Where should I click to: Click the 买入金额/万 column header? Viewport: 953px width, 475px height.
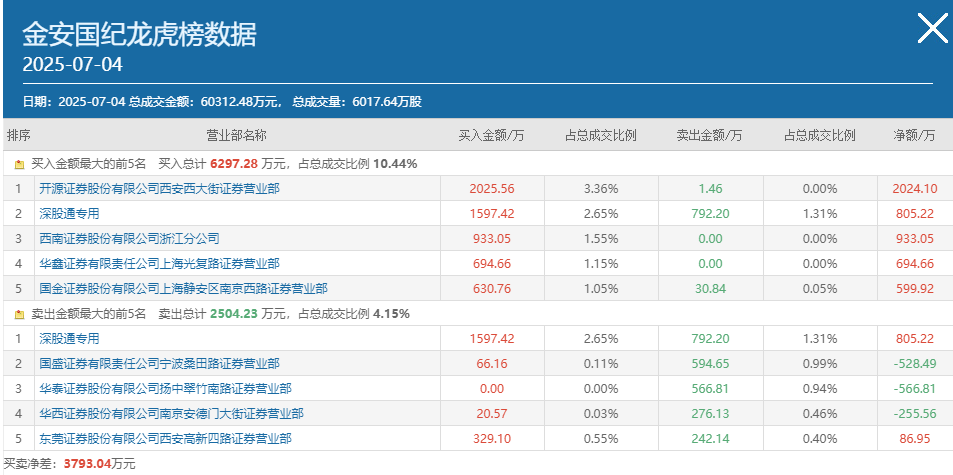[491, 135]
